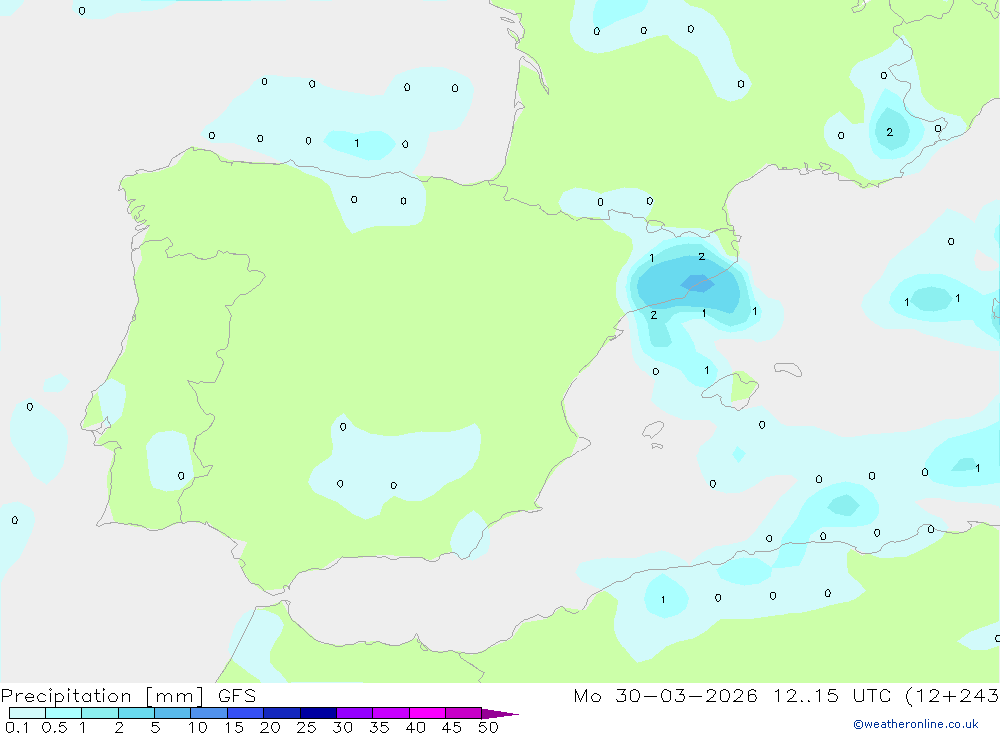Image resolution: width=1000 pixels, height=733 pixels.
Task: Click the Ibiza island outline on the map
Action: tap(653, 429)
